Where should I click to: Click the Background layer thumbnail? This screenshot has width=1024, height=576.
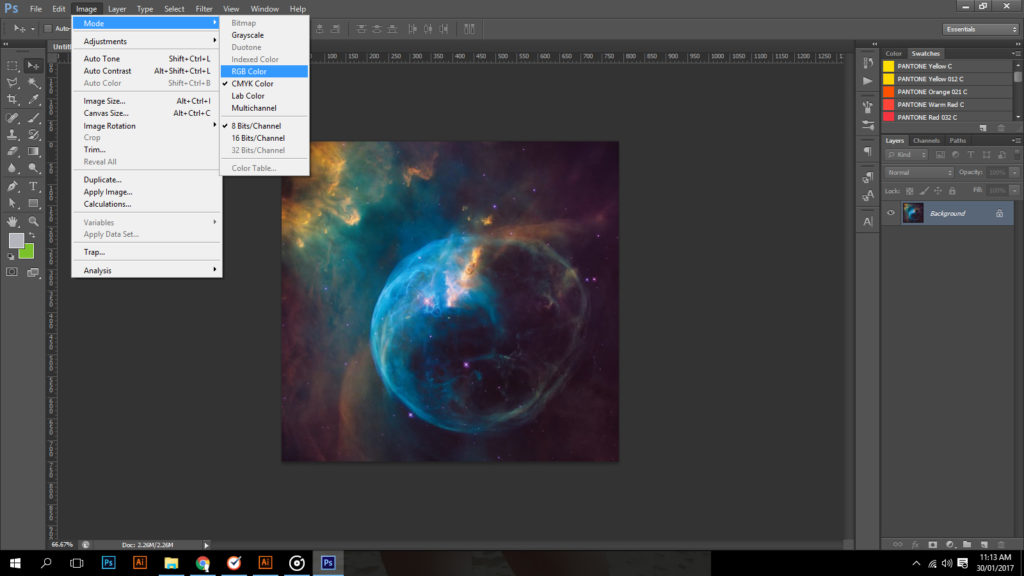pos(913,213)
